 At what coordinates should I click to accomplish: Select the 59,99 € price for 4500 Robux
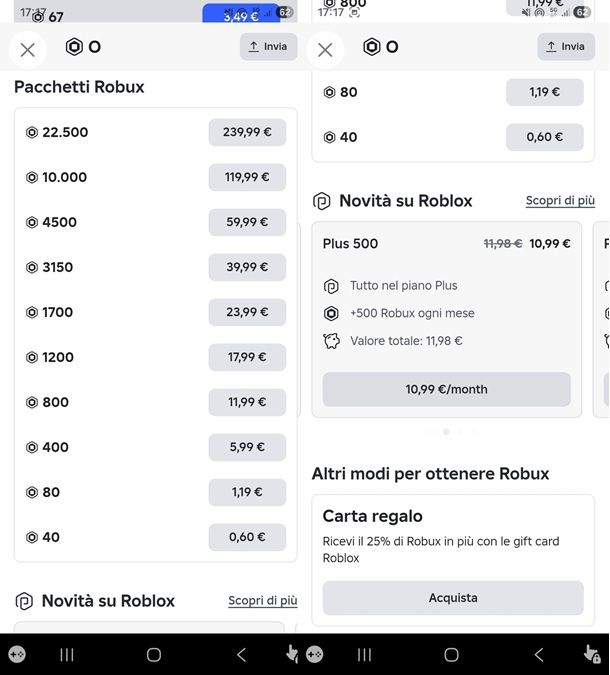pos(247,222)
